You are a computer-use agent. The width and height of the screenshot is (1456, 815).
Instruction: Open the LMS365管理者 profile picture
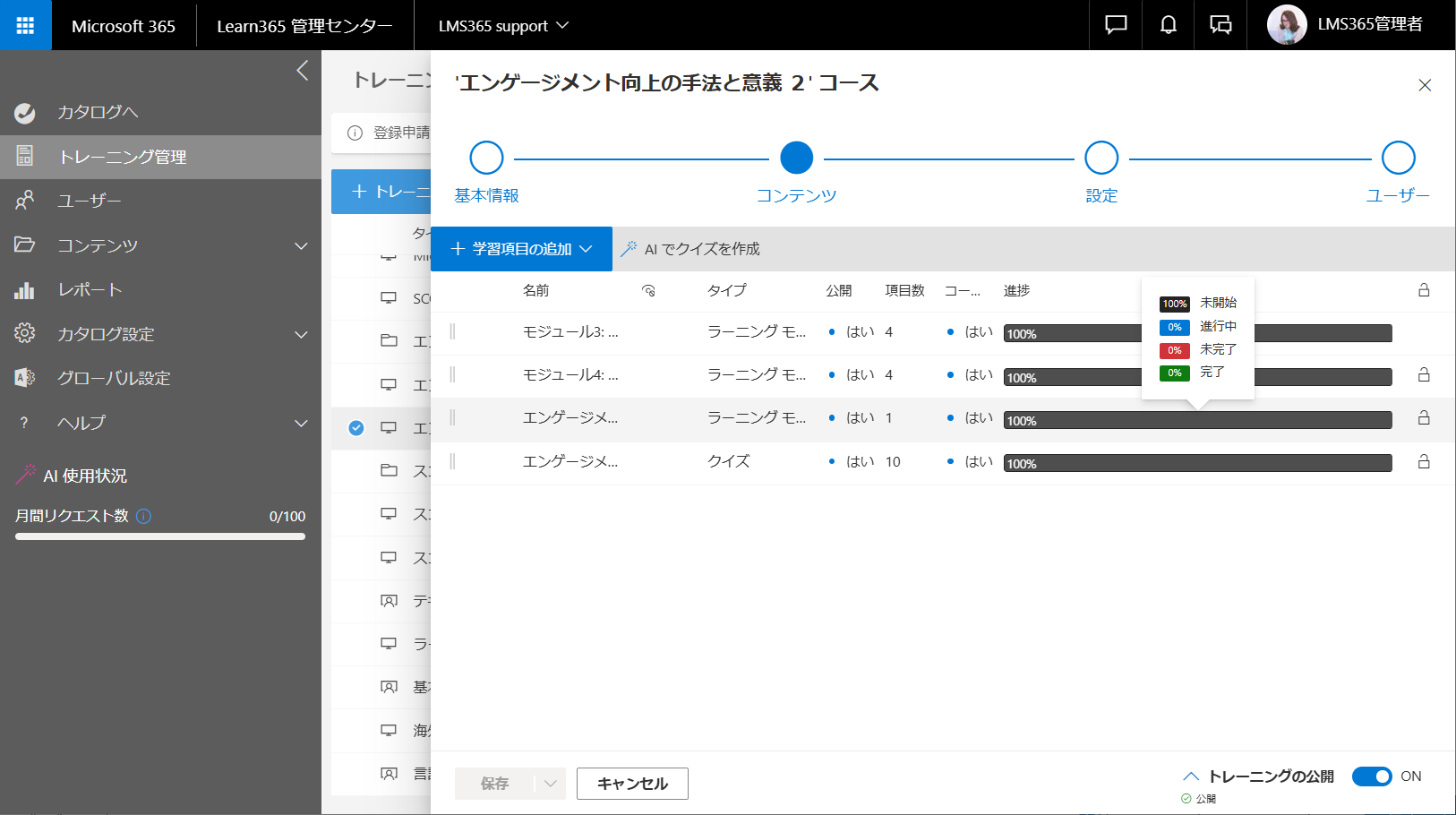pyautogui.click(x=1287, y=25)
